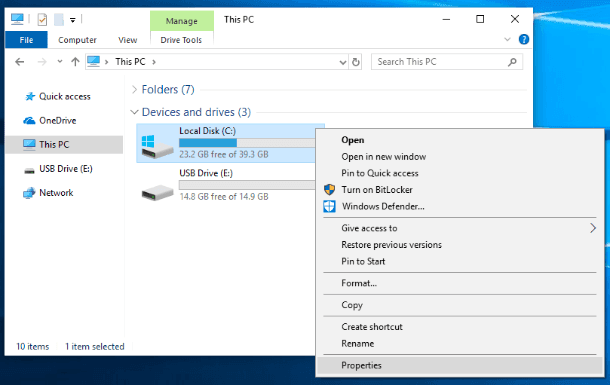This screenshot has height=385, width=610.
Task: Click the BitLocker shield icon
Action: pos(329,190)
